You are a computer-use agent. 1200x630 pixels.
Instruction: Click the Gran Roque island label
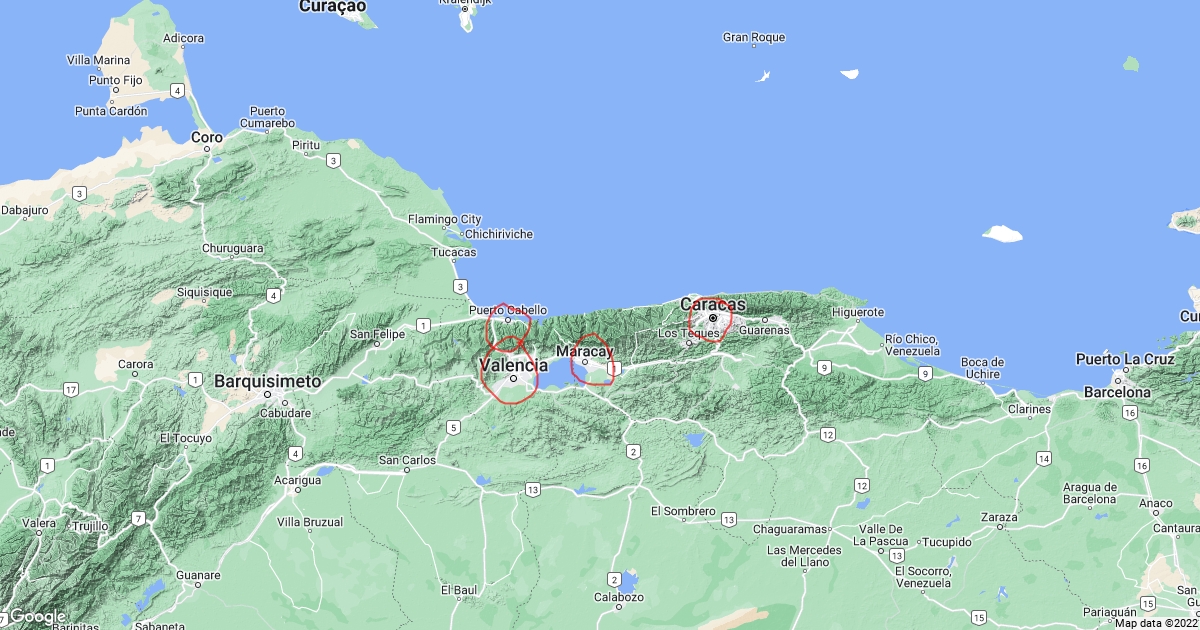pos(754,38)
